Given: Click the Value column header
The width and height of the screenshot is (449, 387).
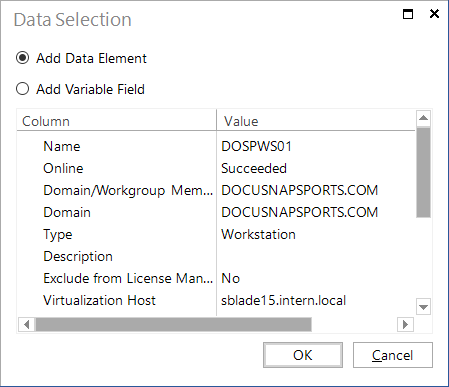Looking at the screenshot, I should (x=316, y=121).
